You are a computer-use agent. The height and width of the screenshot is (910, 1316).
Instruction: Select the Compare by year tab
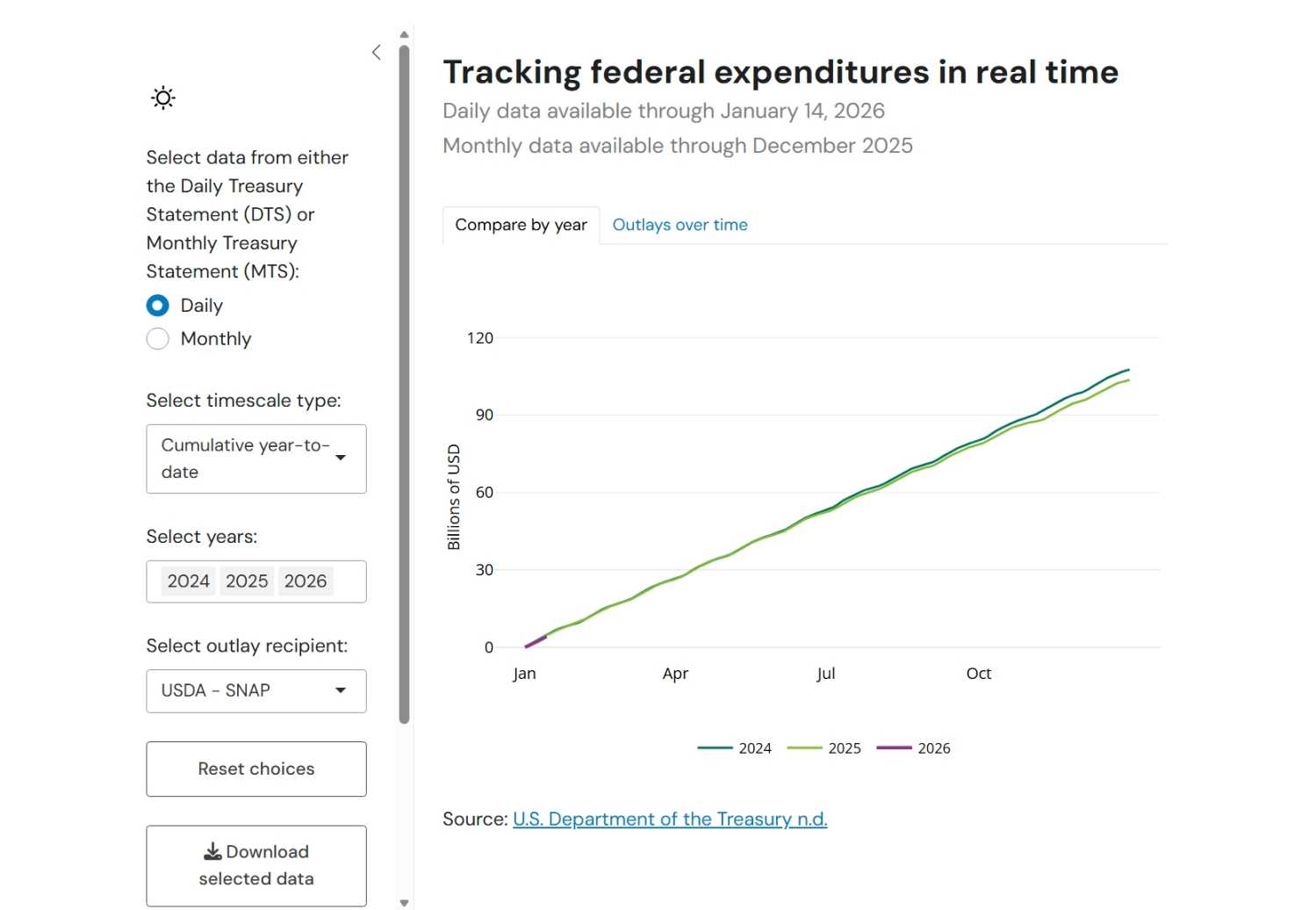521,225
